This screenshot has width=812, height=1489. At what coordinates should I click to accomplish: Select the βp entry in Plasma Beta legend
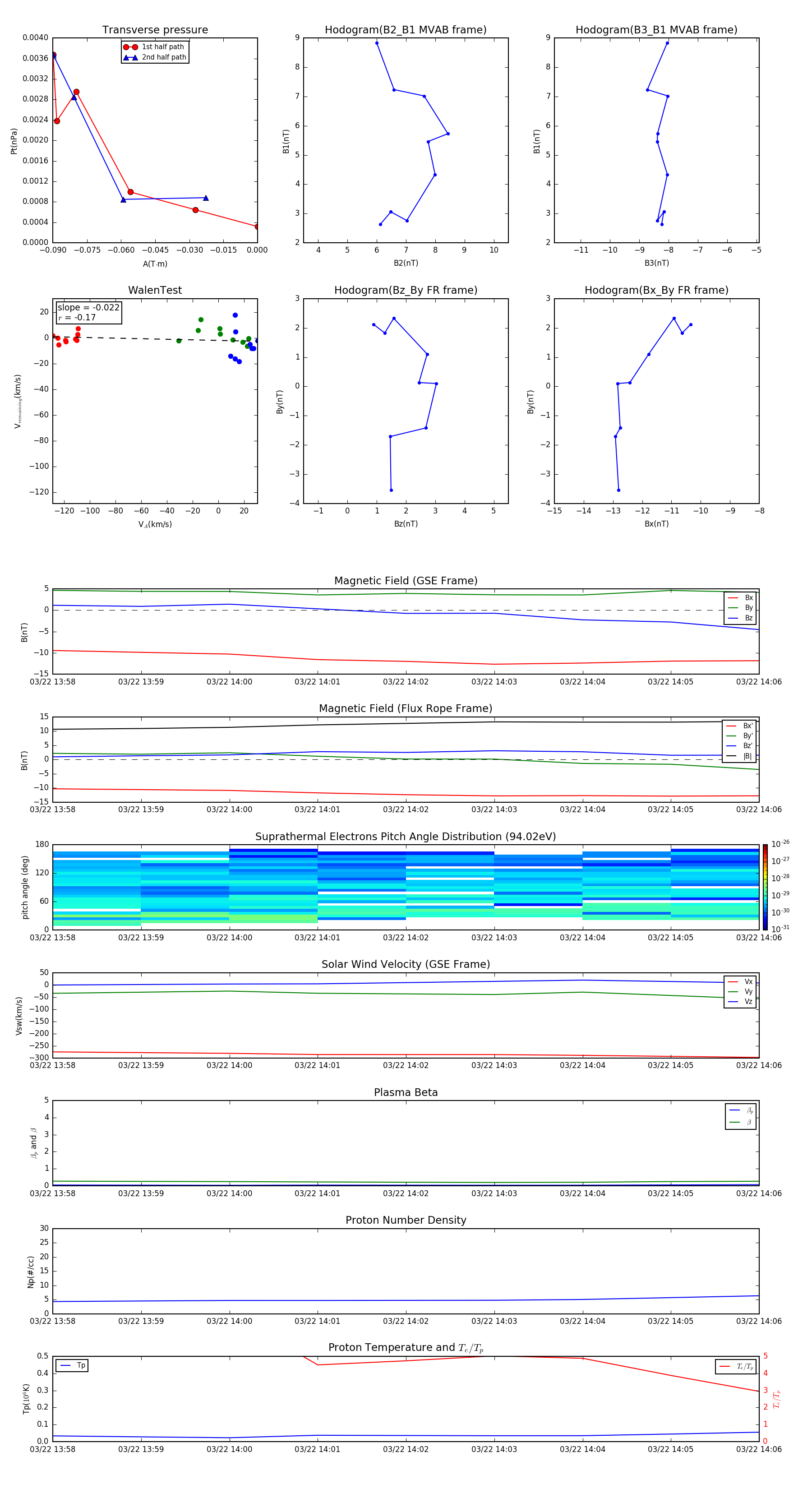point(741,1110)
